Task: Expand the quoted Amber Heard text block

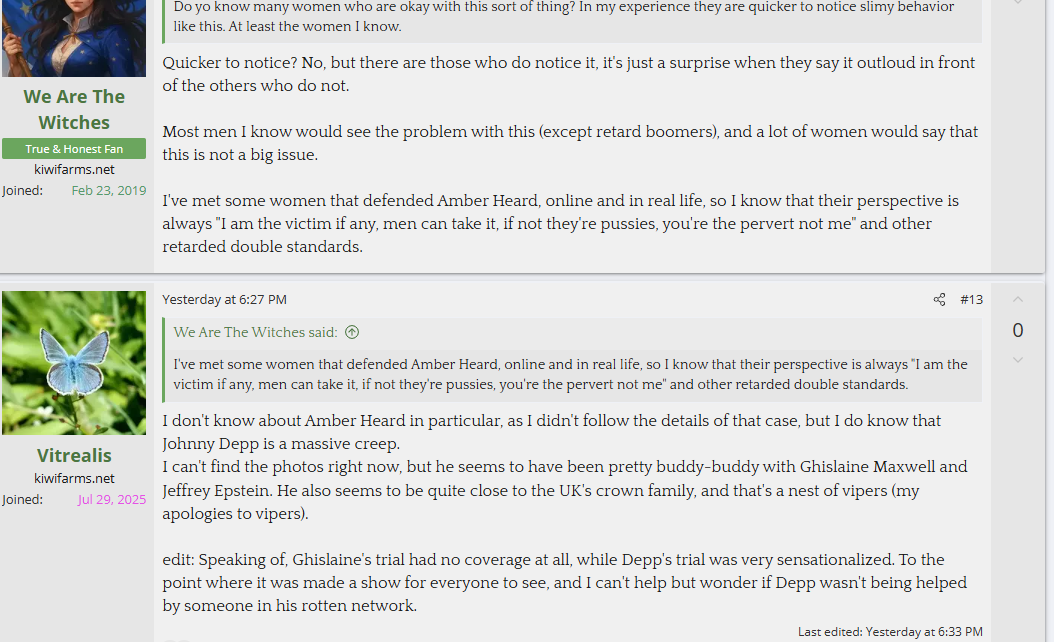Action: [573, 374]
